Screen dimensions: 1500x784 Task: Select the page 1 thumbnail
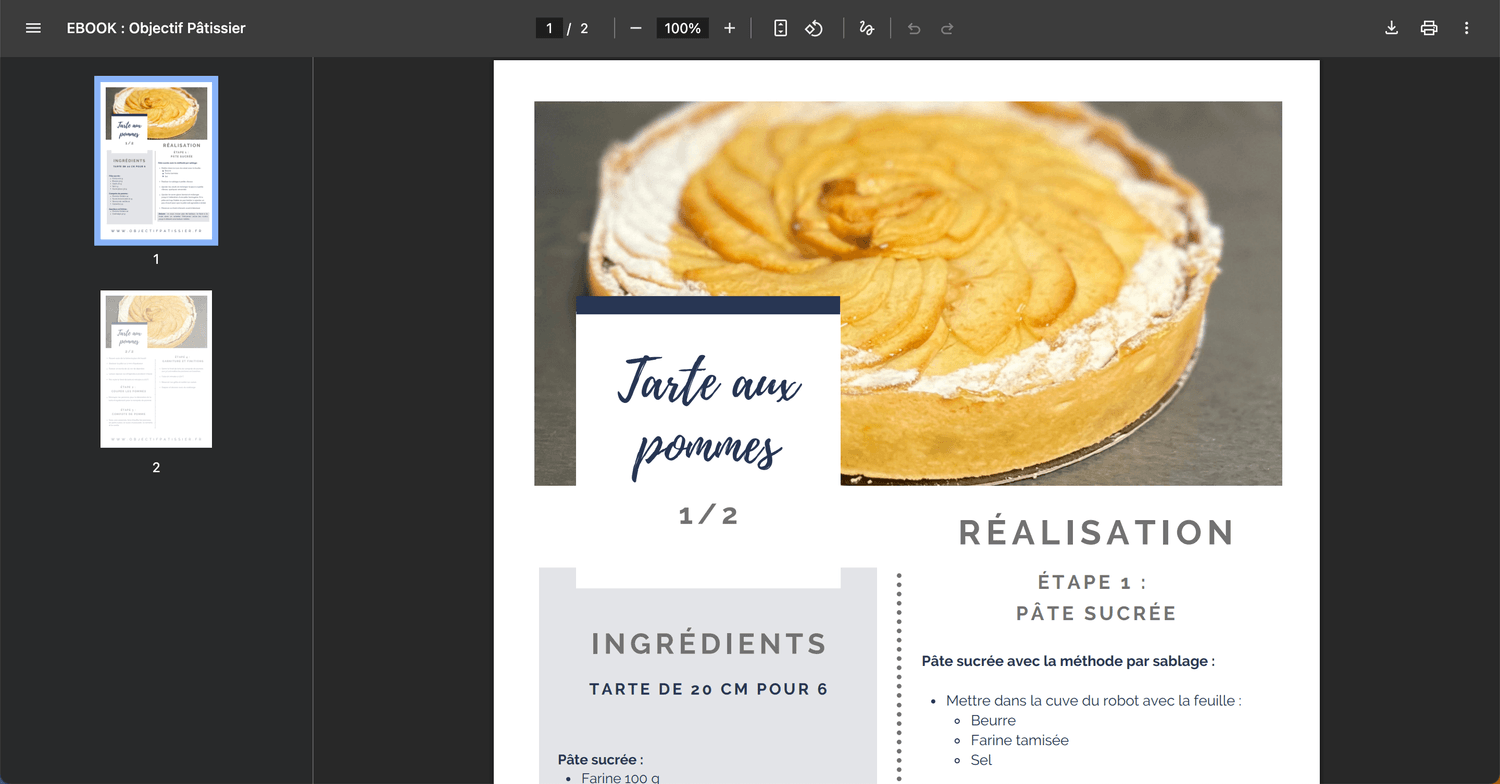[x=156, y=161]
